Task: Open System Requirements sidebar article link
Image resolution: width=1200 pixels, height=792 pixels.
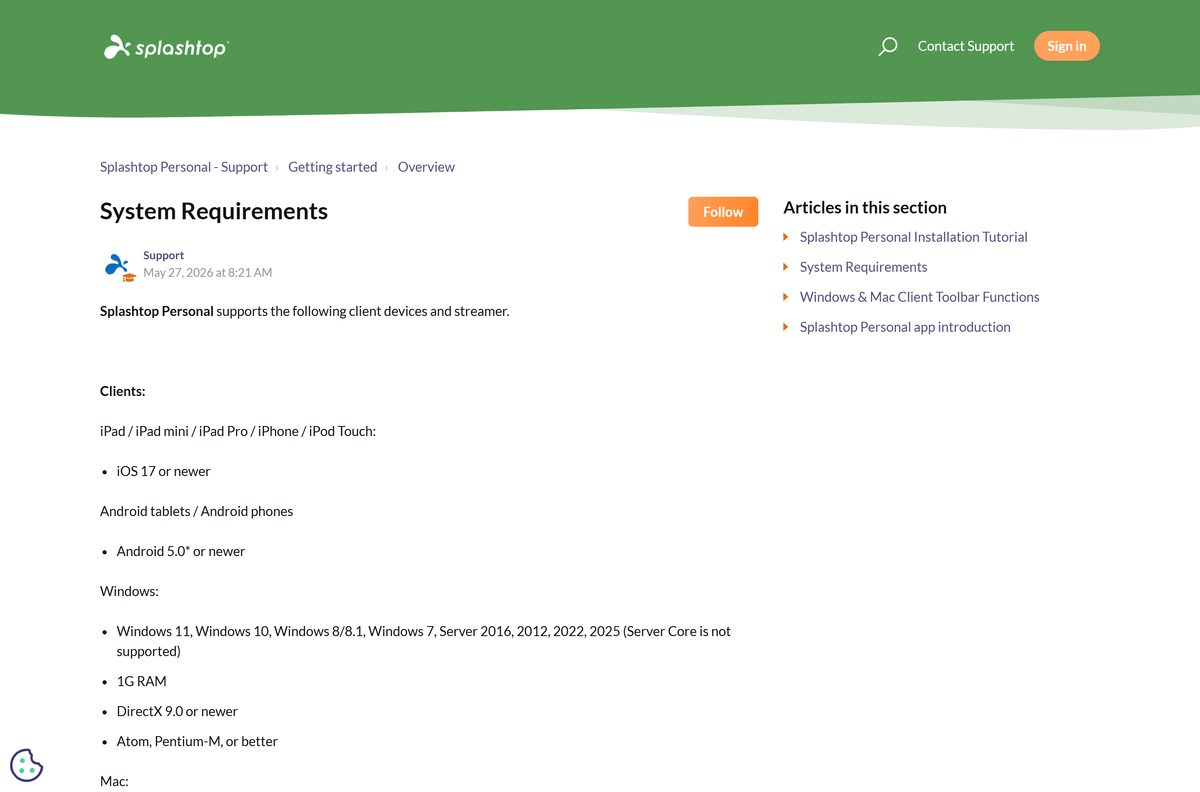Action: tap(863, 267)
